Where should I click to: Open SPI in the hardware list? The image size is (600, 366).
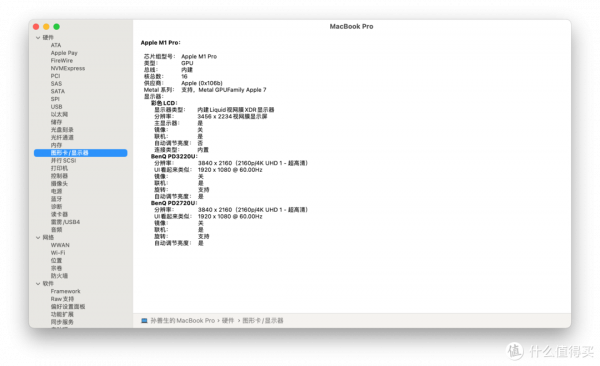(55, 99)
